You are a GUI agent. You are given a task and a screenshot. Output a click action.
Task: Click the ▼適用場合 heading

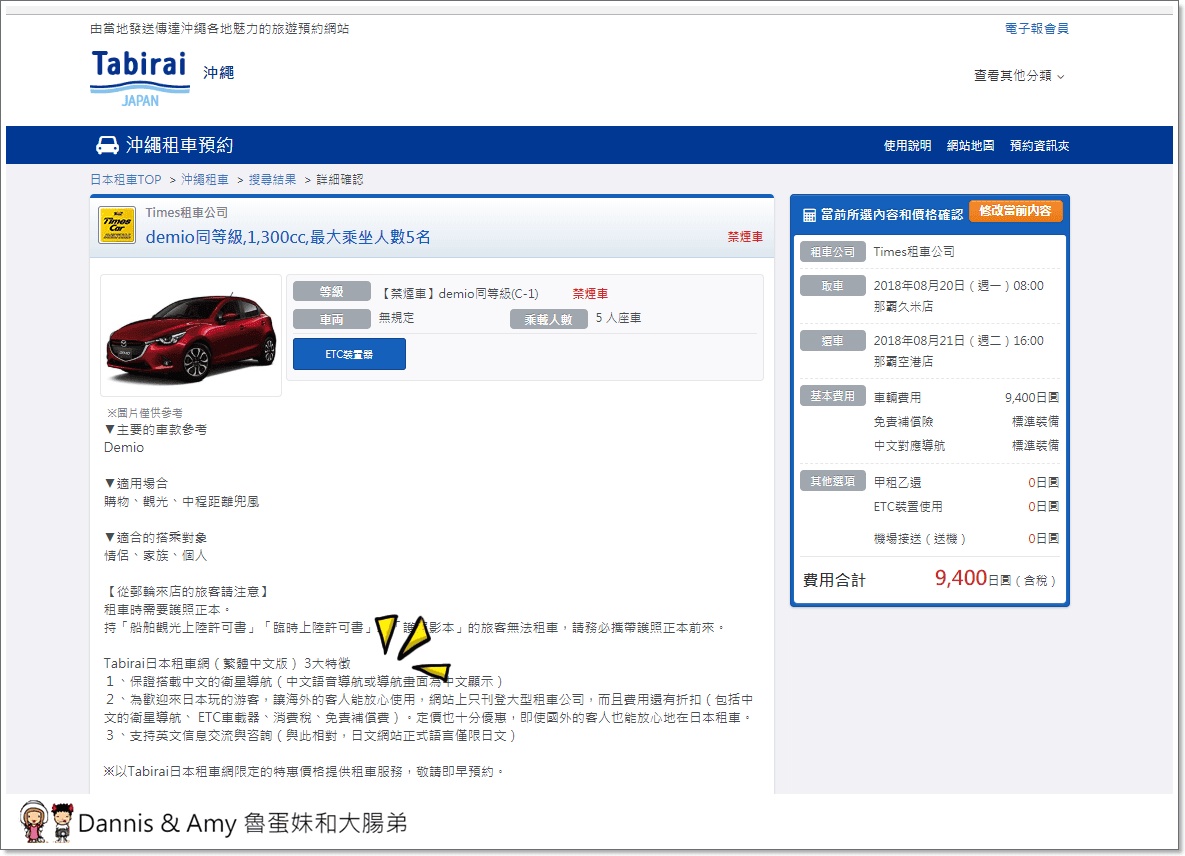click(136, 484)
